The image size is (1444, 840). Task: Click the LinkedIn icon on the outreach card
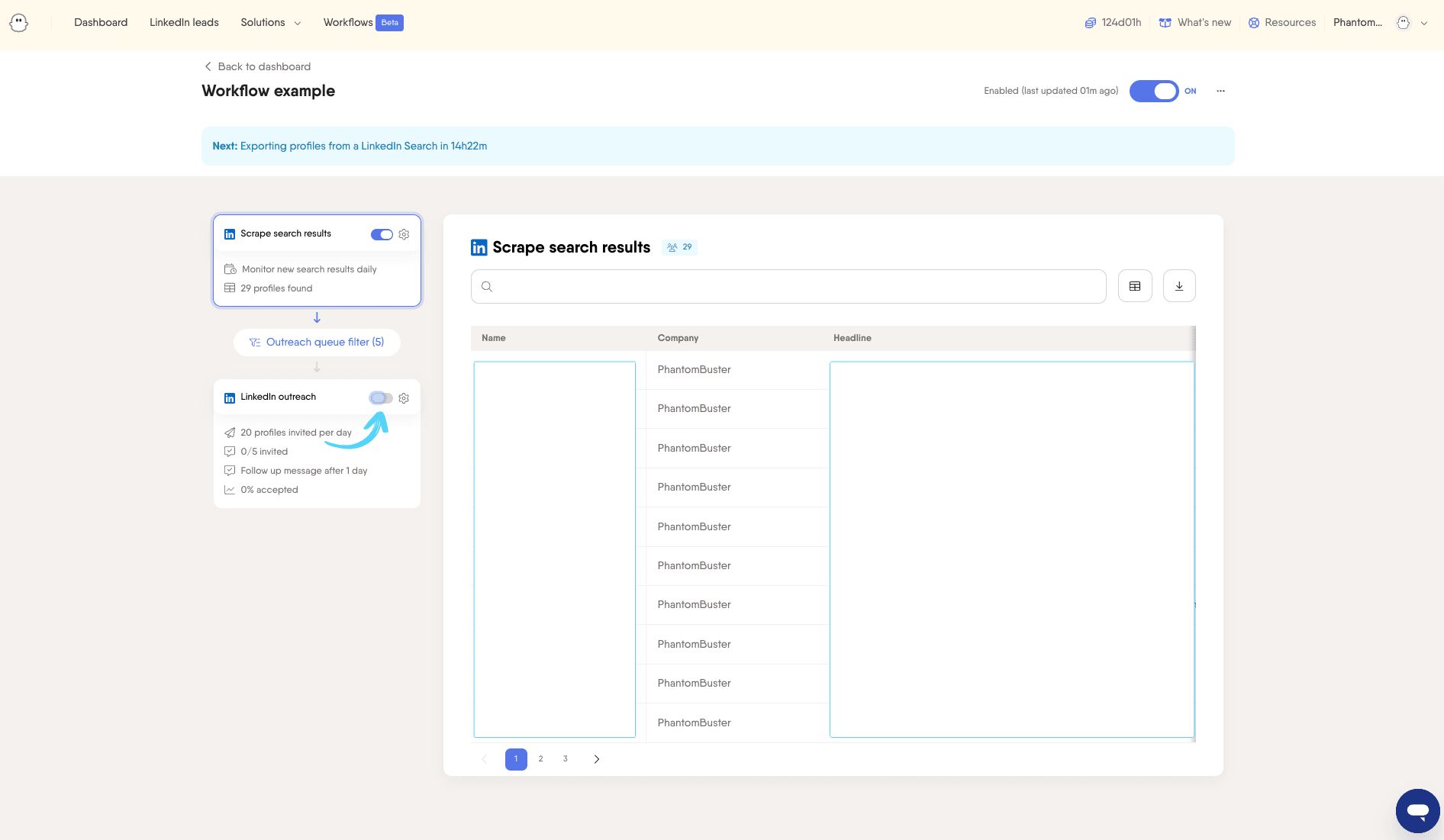pyautogui.click(x=230, y=397)
